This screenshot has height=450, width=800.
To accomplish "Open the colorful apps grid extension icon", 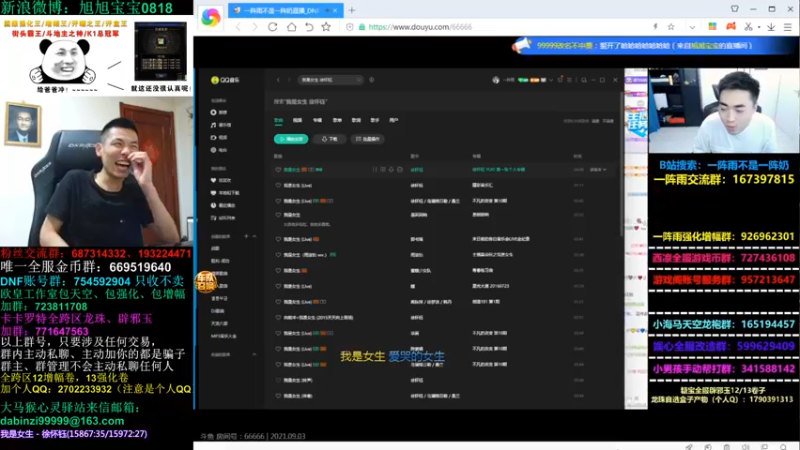I will (x=712, y=27).
